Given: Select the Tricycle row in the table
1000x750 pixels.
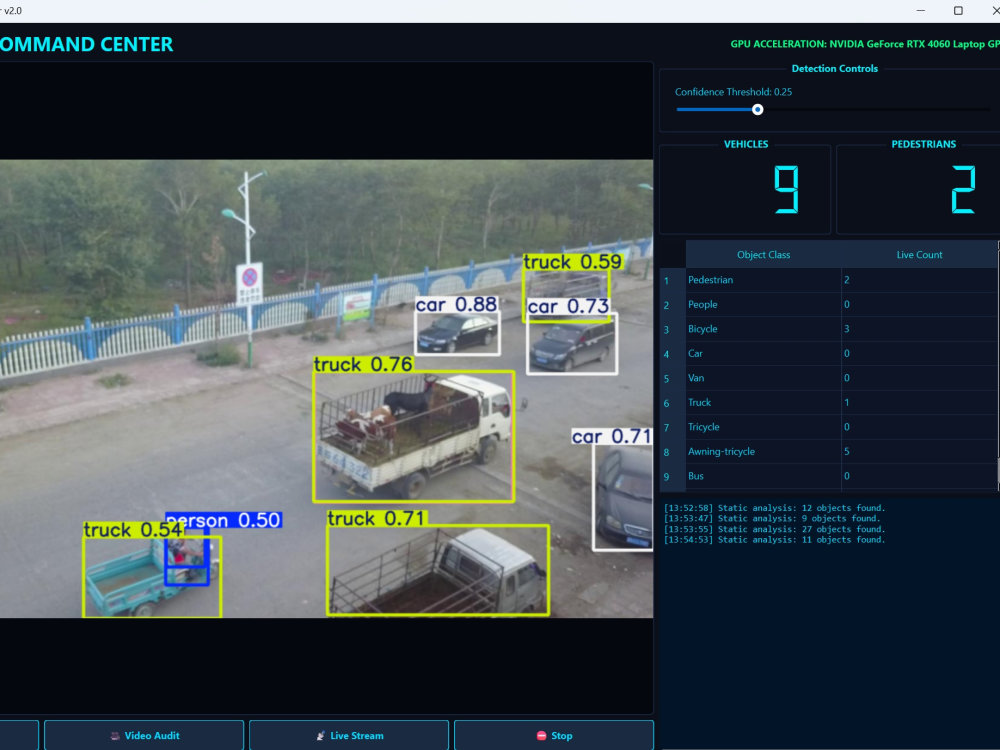Looking at the screenshot, I should click(x=829, y=427).
